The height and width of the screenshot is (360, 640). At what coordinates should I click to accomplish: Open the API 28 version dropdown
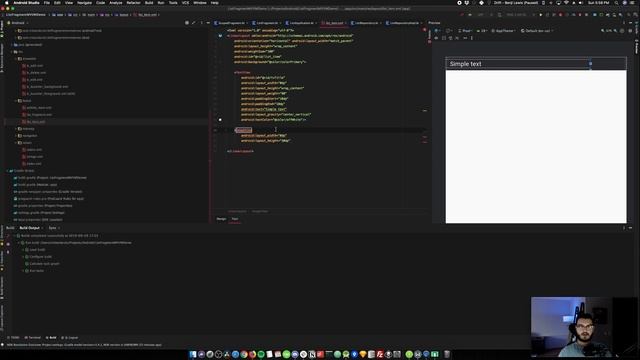pos(482,31)
